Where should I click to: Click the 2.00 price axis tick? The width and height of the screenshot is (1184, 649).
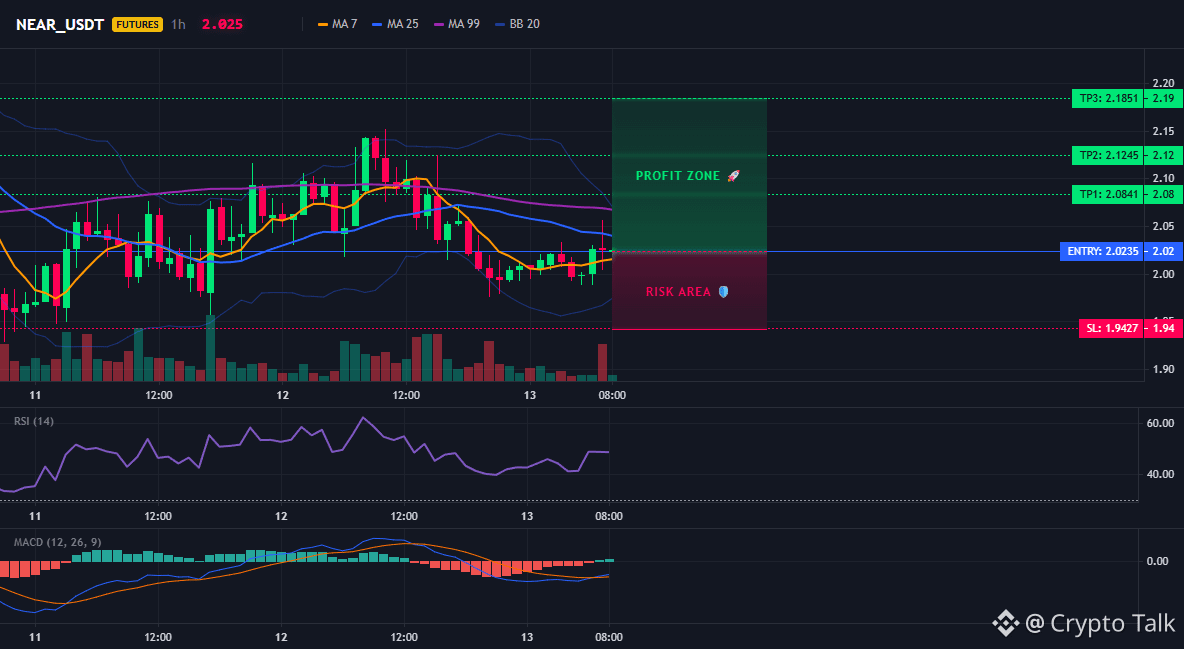[1163, 274]
